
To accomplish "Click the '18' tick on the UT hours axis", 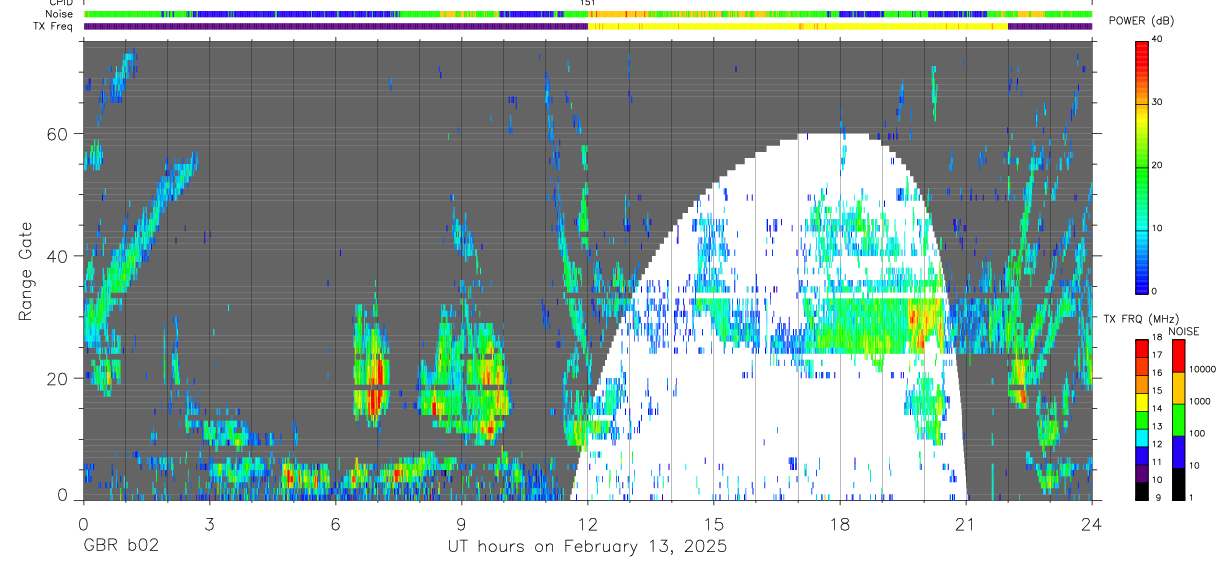I will (x=840, y=524).
